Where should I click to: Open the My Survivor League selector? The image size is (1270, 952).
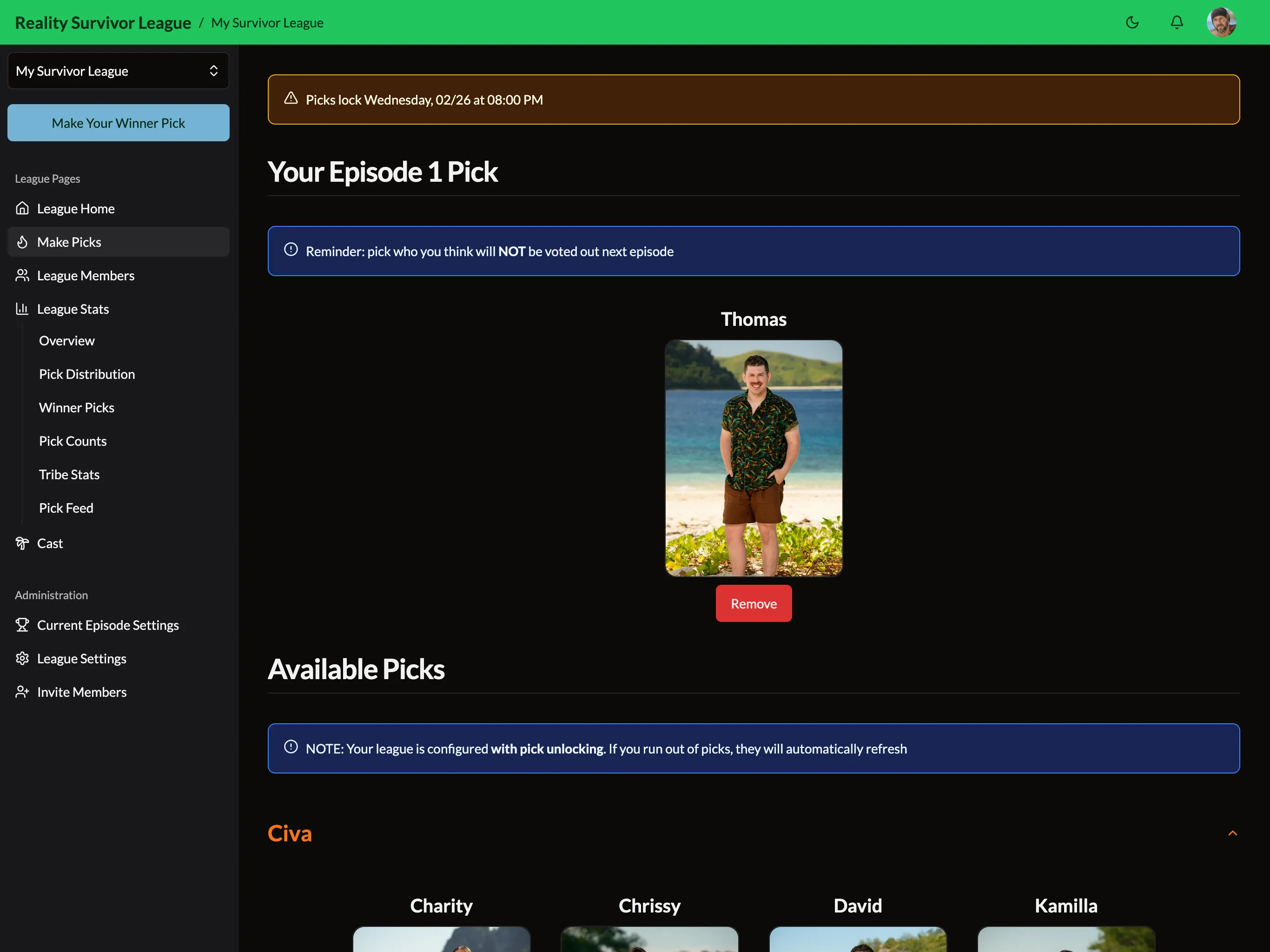coord(118,70)
